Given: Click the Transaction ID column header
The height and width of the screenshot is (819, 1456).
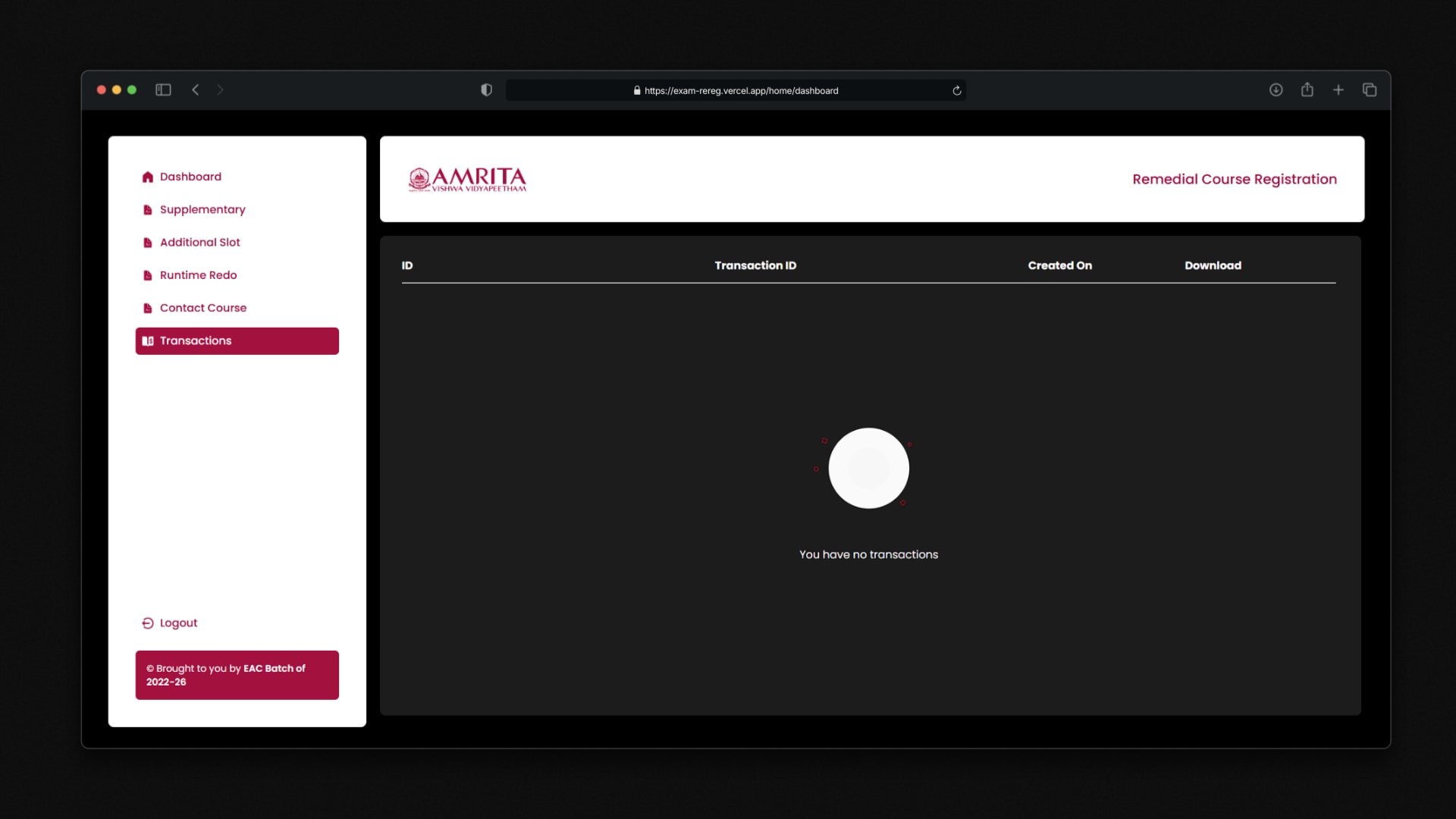Looking at the screenshot, I should [755, 265].
